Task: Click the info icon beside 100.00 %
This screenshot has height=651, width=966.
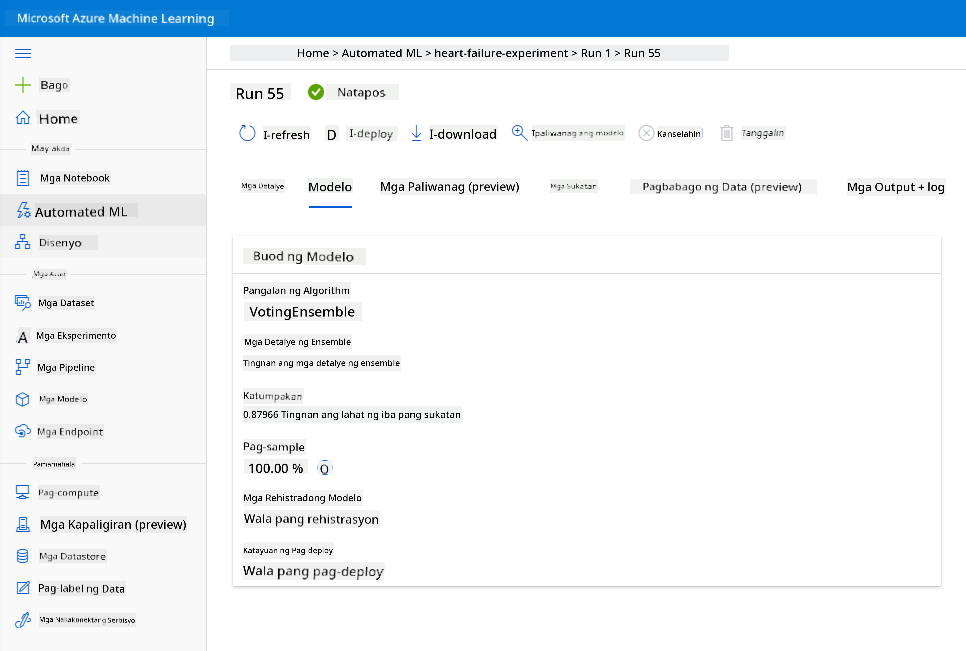Action: [x=325, y=469]
